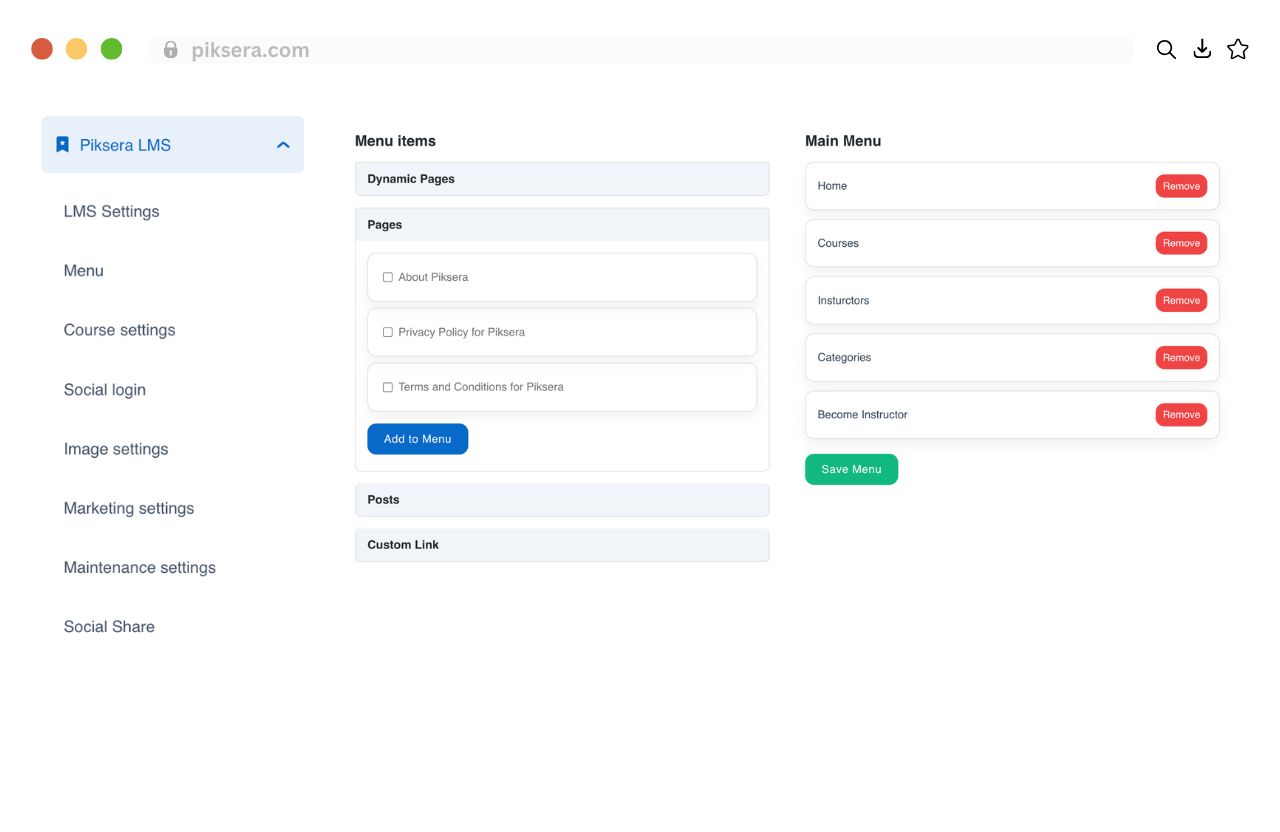1280x832 pixels.
Task: Click the Piksera LMS bookmark icon
Action: click(62, 145)
